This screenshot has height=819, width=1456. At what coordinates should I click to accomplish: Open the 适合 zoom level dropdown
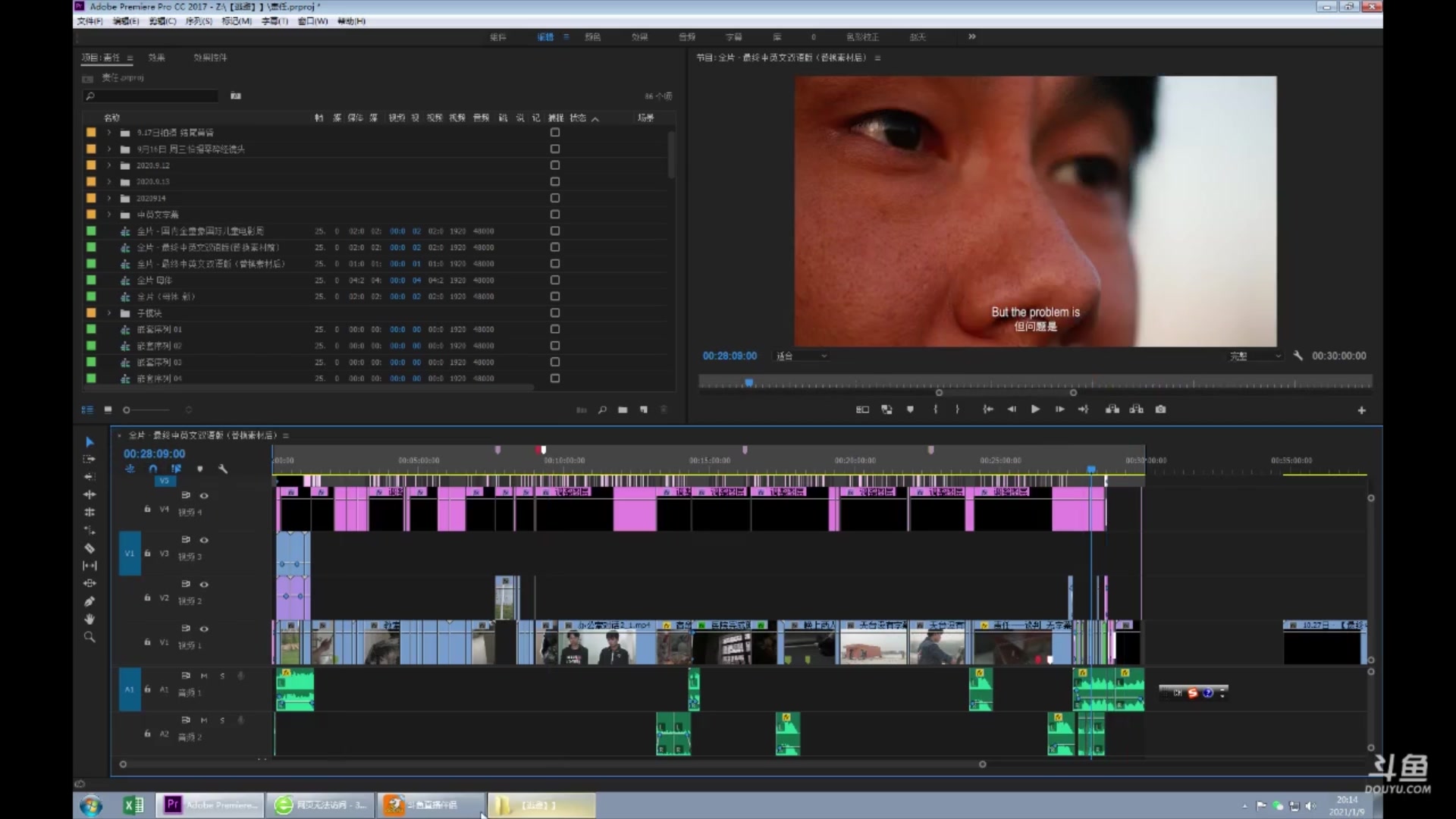[x=801, y=356]
